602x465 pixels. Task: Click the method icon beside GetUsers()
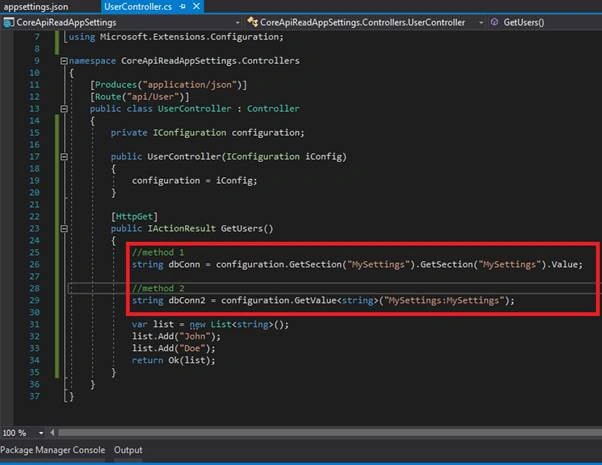(x=494, y=22)
